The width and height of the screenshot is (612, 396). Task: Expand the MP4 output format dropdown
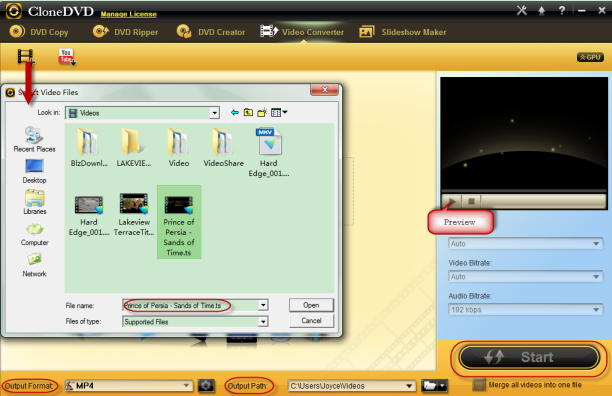pyautogui.click(x=129, y=386)
